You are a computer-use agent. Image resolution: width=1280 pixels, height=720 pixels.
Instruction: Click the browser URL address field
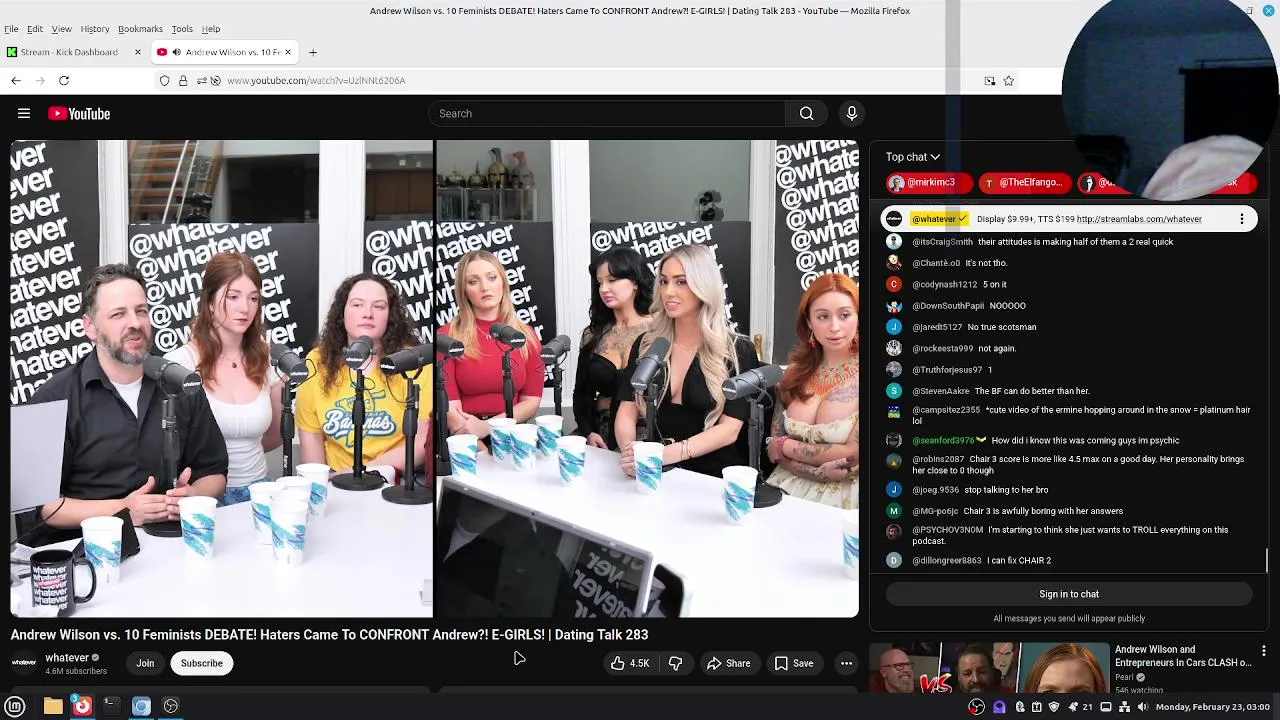click(590, 80)
